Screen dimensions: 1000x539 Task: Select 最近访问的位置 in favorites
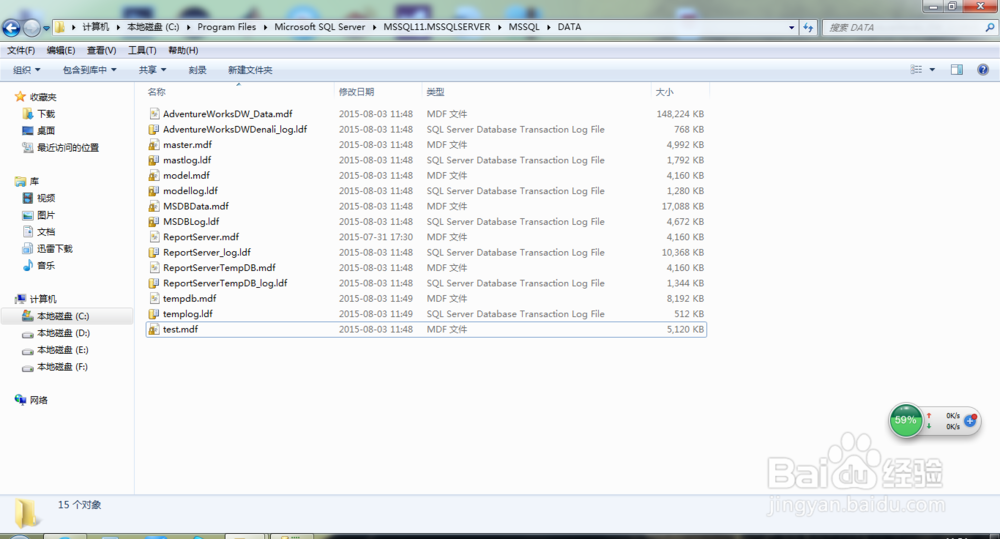[68, 147]
